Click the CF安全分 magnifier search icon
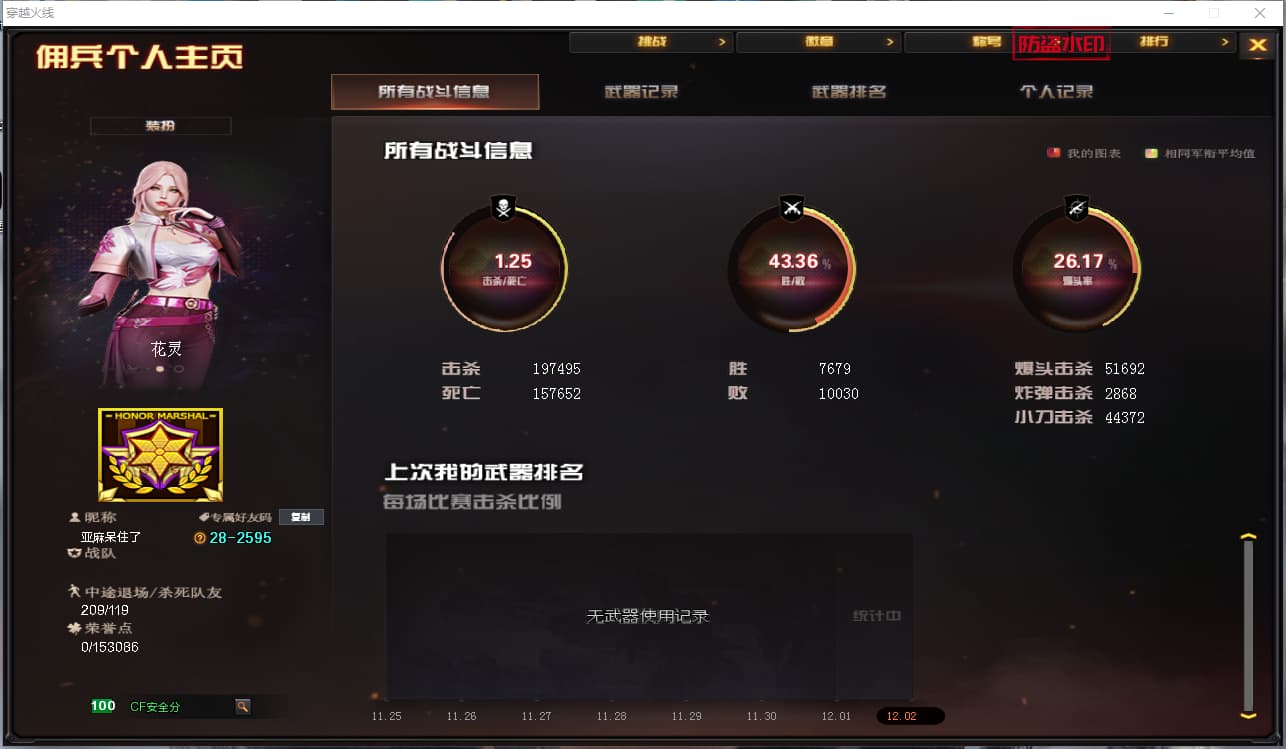Viewport: 1286px width, 749px height. 242,706
